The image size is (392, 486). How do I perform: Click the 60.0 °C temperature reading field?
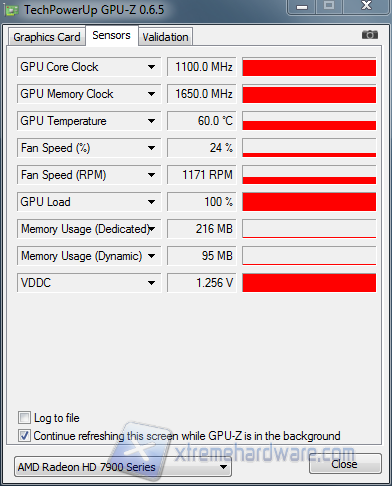pos(202,121)
